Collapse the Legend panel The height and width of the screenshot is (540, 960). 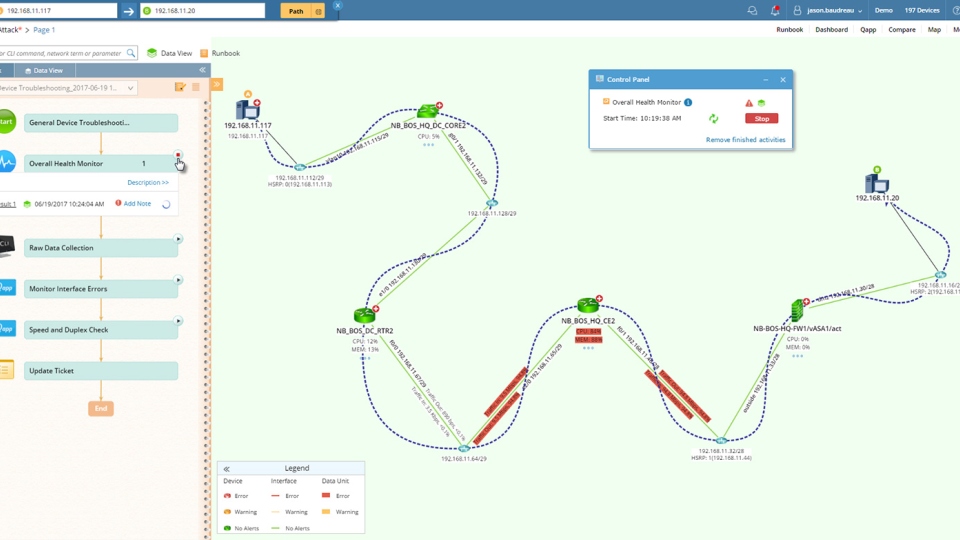pos(226,468)
